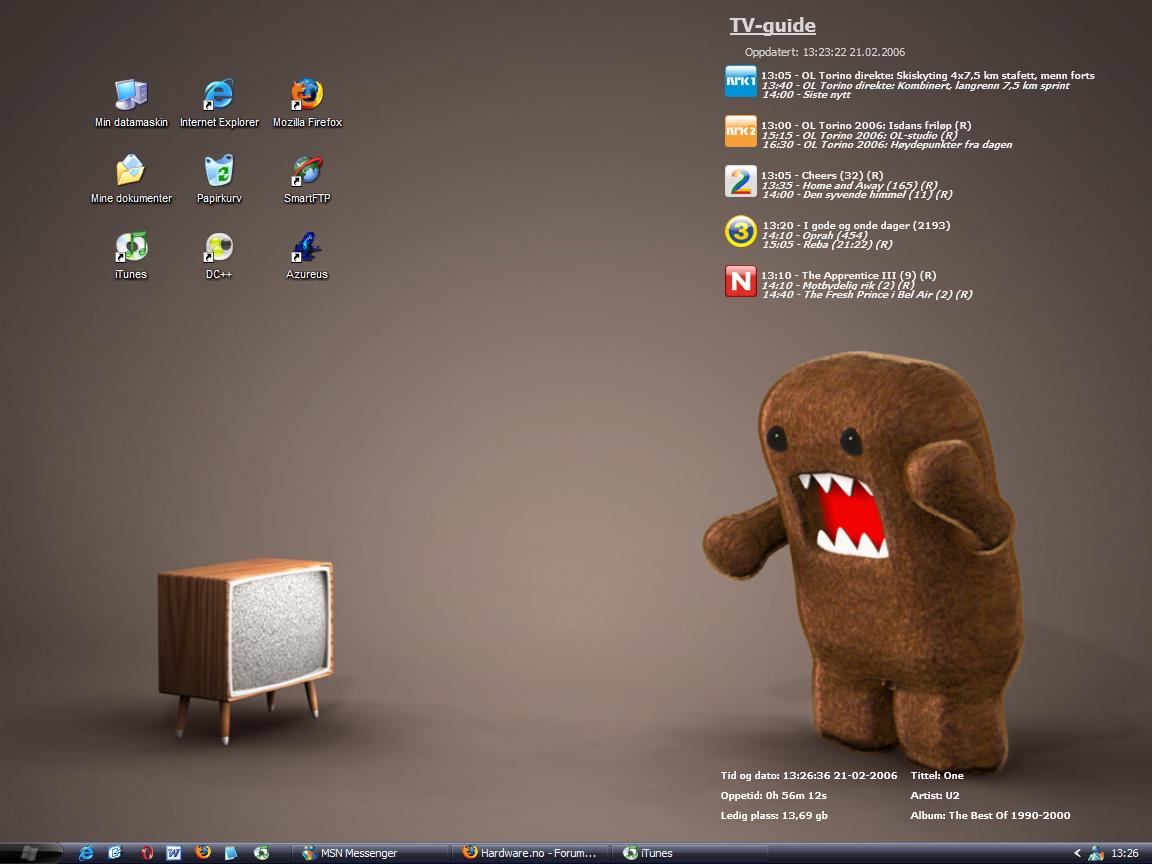Screen dimensions: 1152x864
Task: Click the taskbar clock showing 13:26
Action: pos(1125,853)
